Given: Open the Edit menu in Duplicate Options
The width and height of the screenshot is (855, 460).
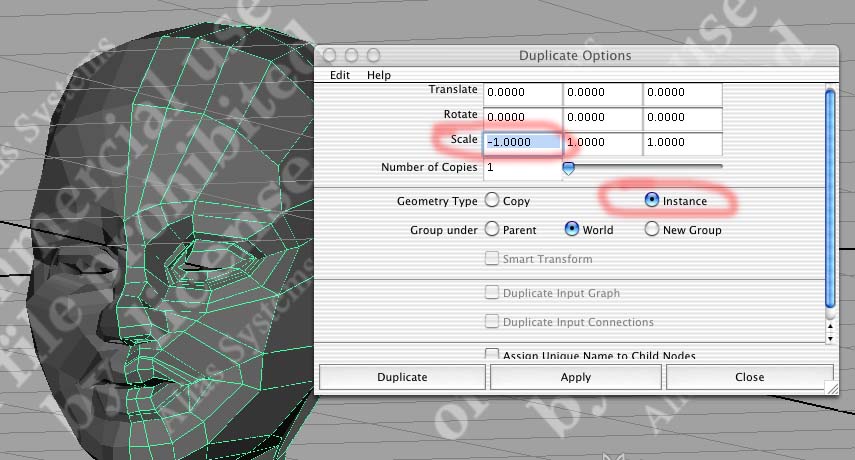Looking at the screenshot, I should click(x=339, y=75).
